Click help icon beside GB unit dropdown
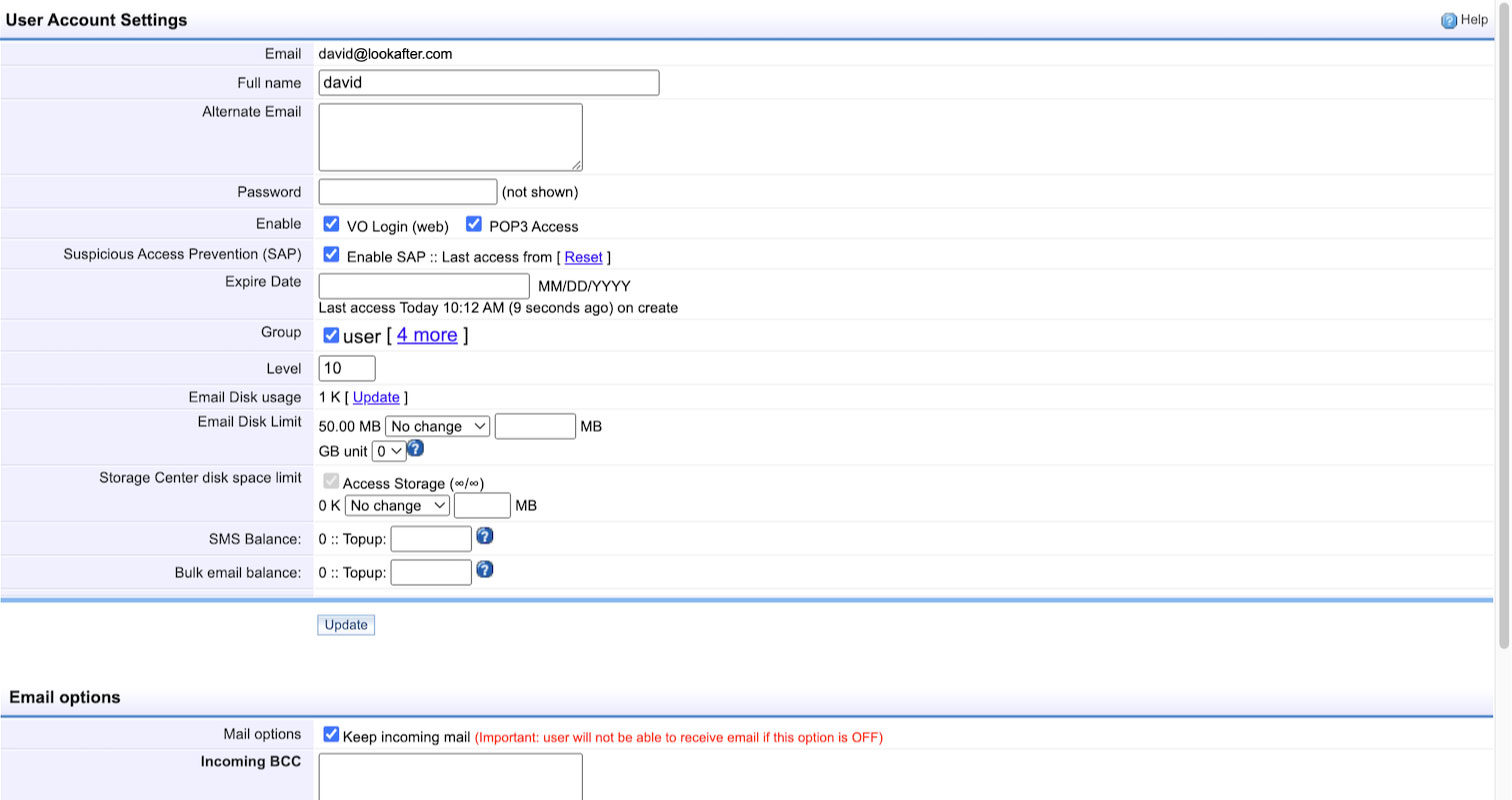This screenshot has width=1512, height=800. pos(415,448)
